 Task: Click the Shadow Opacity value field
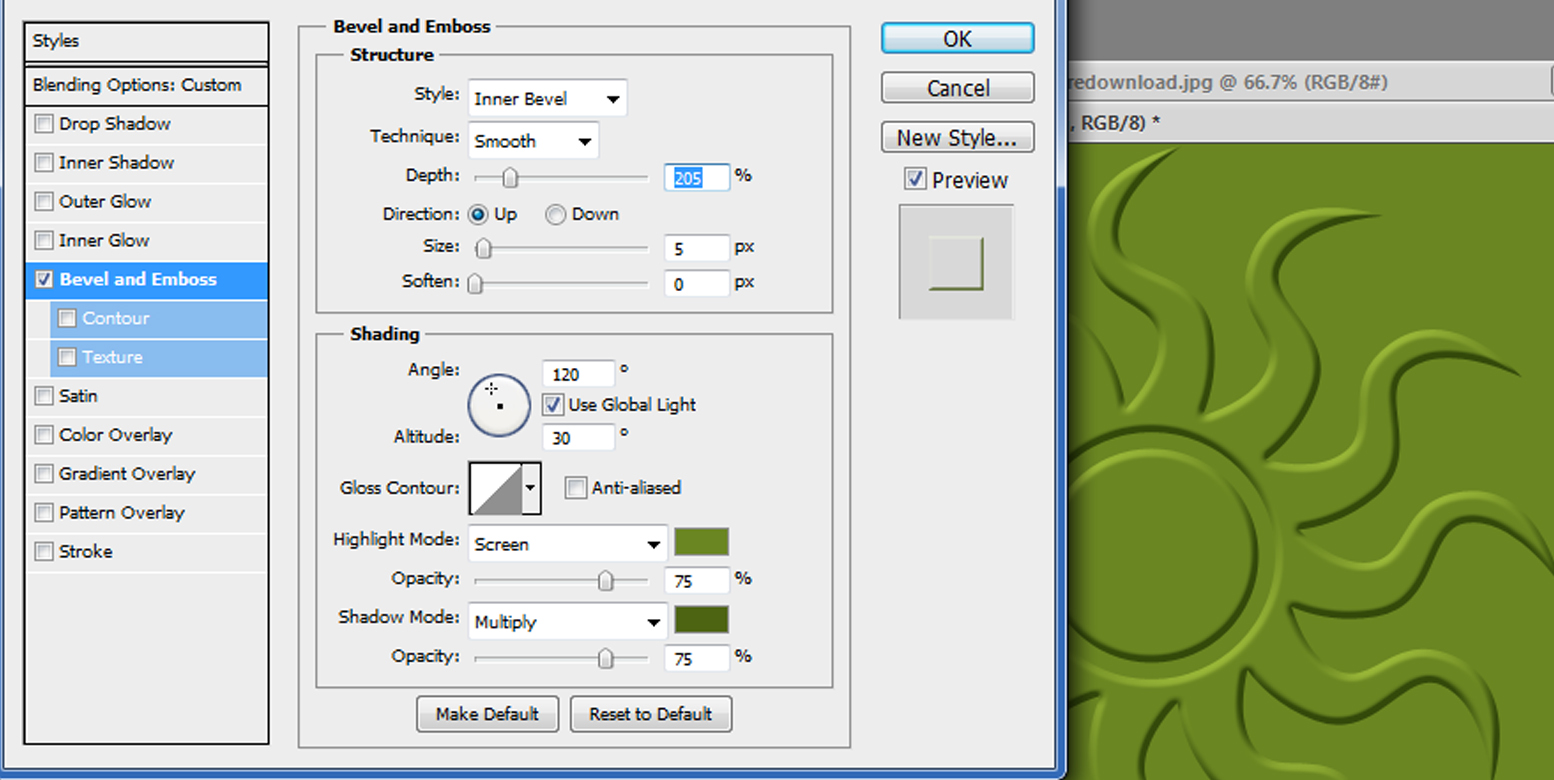click(x=697, y=658)
